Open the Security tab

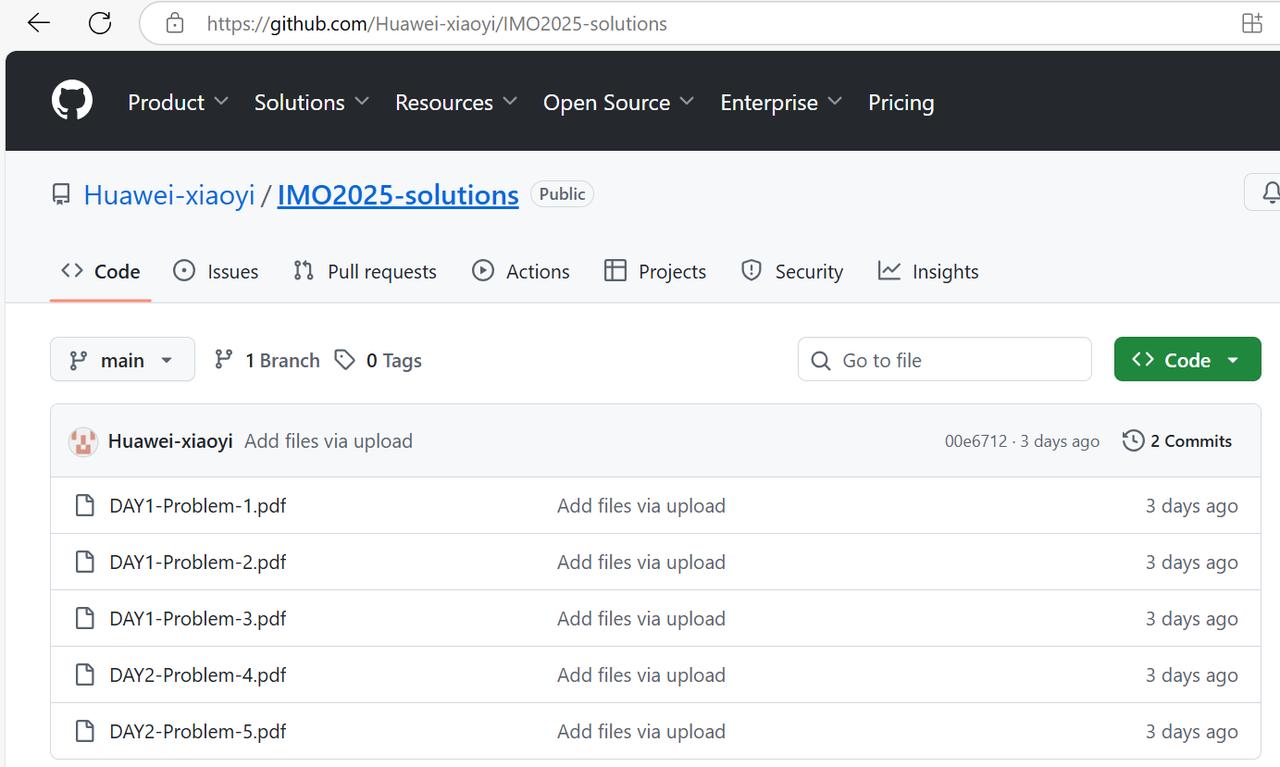792,271
